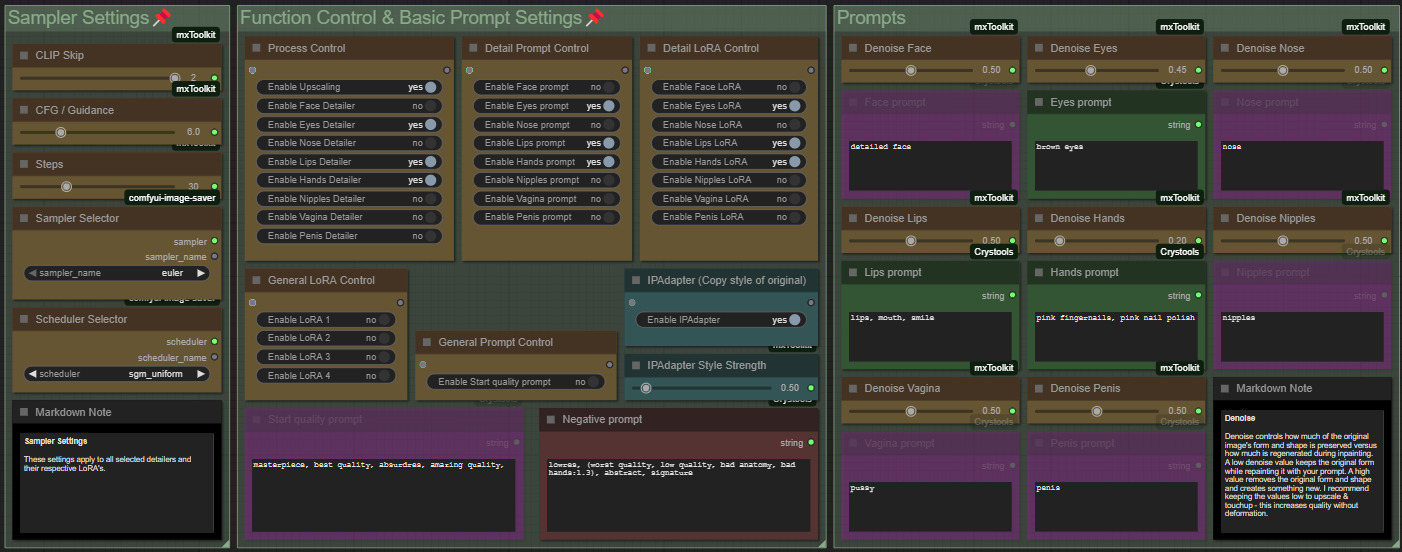Click the collapse dot on Detail LoRA Control node
The width and height of the screenshot is (1402, 552).
pos(648,48)
